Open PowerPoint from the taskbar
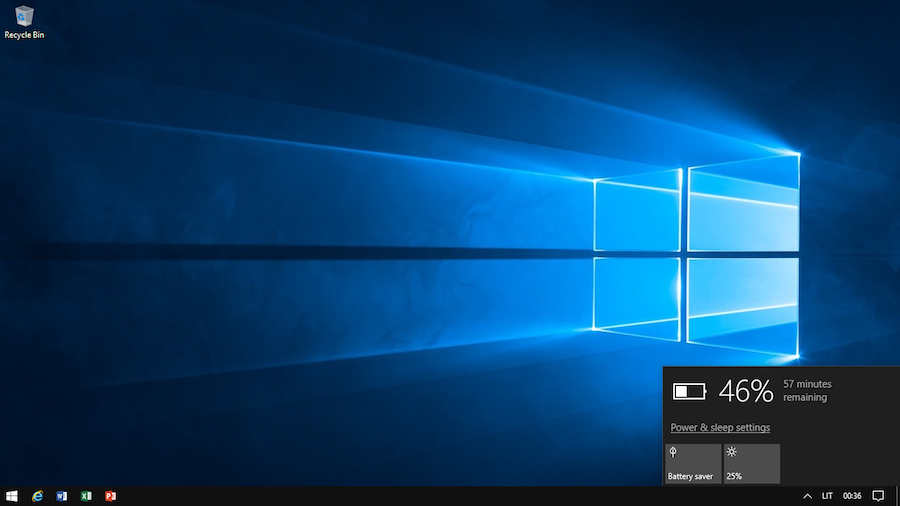Viewport: 900px width, 506px height. point(110,496)
